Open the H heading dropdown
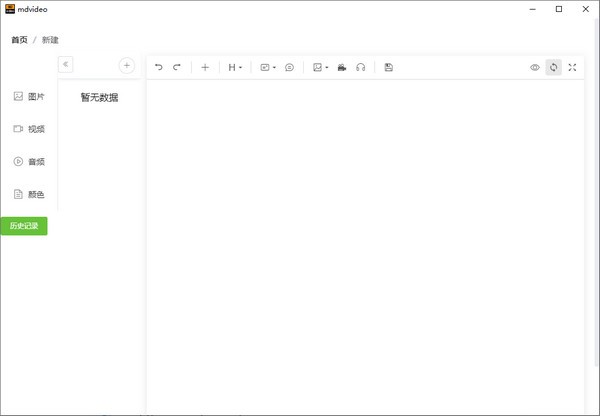 pos(235,67)
